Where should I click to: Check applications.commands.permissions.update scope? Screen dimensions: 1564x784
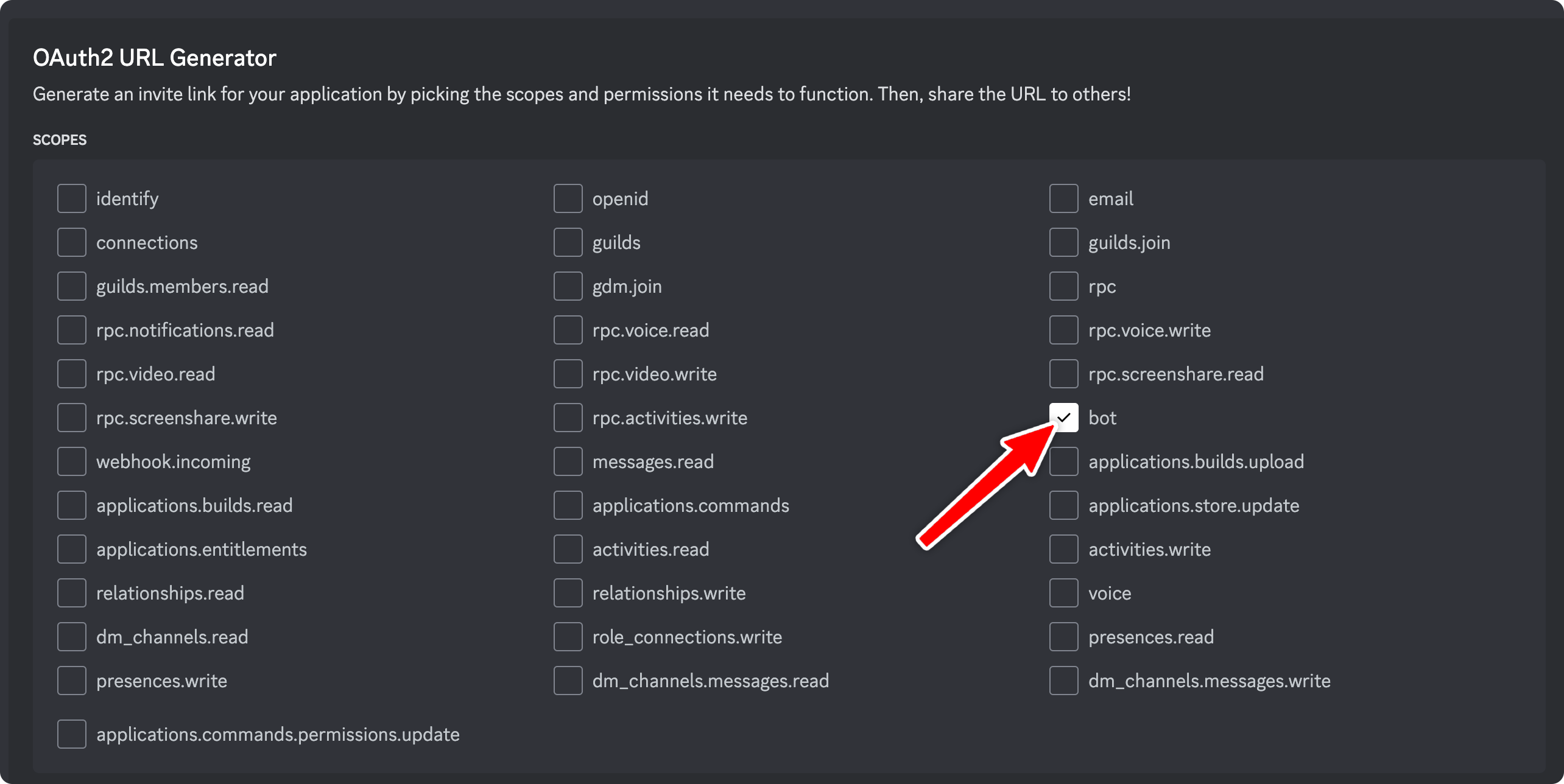(x=72, y=734)
